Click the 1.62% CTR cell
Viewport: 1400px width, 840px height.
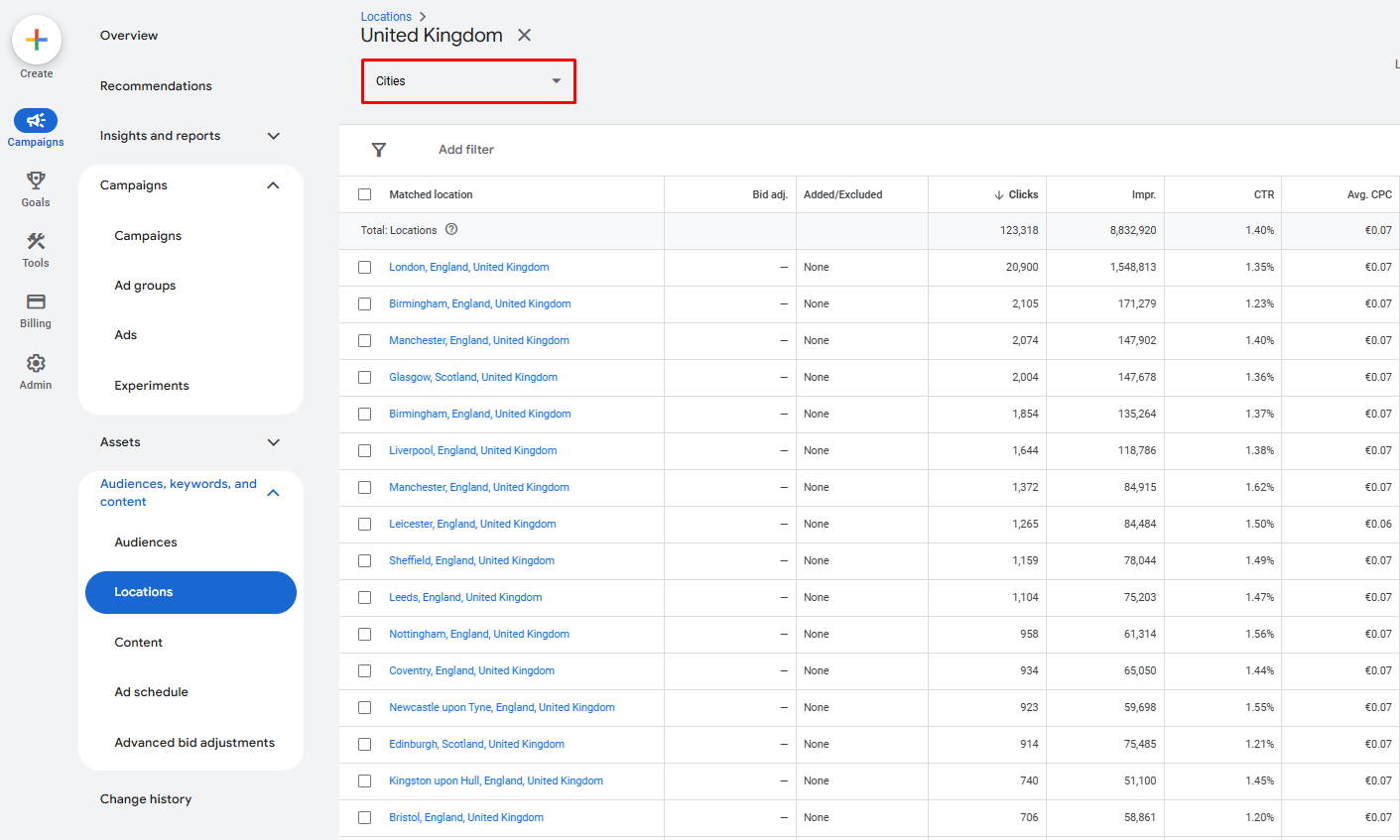point(1260,488)
